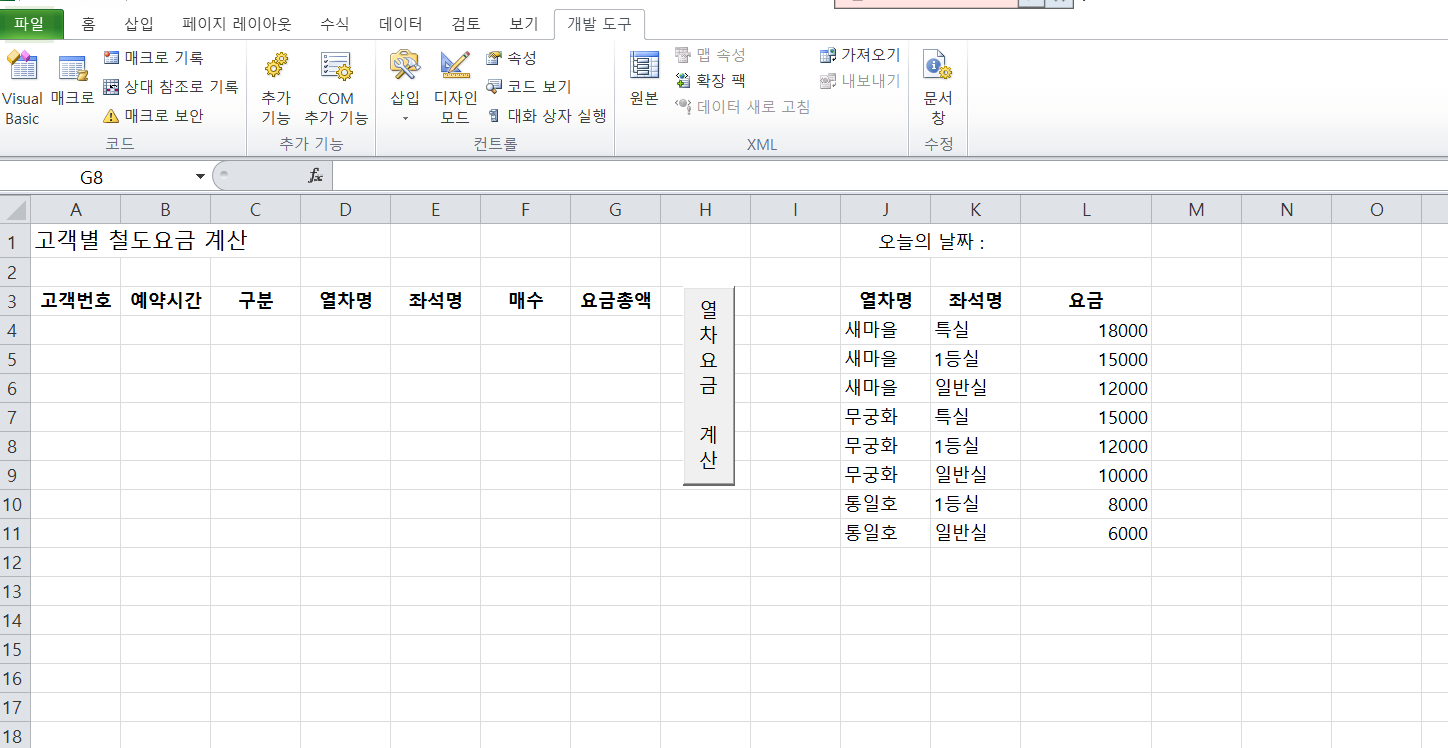1448x748 pixels.
Task: Select column L header
Action: click(x=1086, y=209)
